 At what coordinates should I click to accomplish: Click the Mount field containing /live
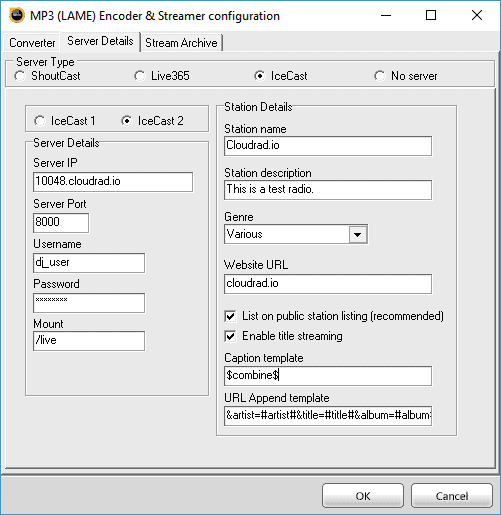[89, 341]
